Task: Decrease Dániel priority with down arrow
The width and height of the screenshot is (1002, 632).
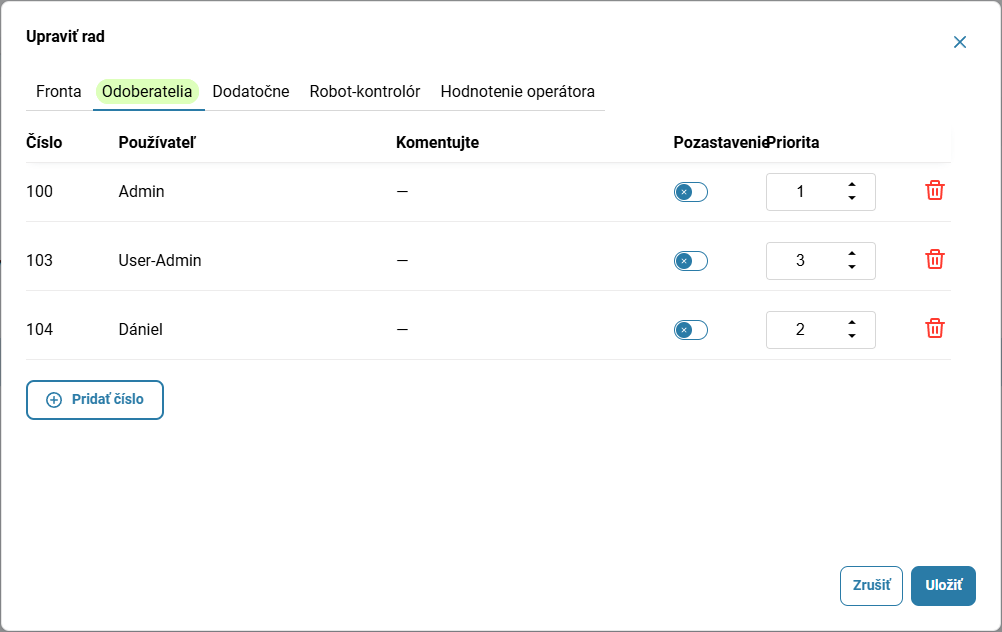Action: tap(852, 336)
